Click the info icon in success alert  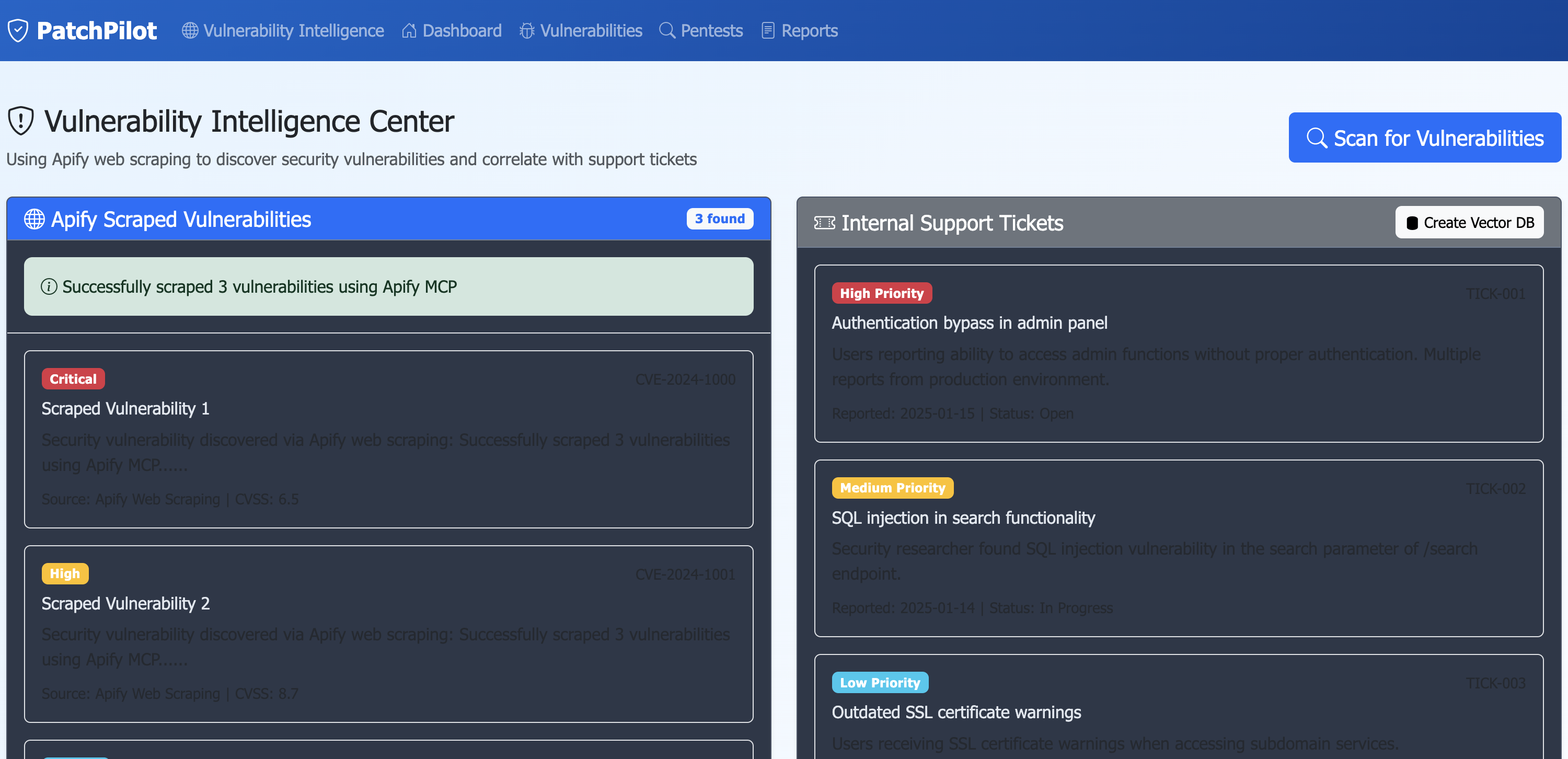point(49,286)
